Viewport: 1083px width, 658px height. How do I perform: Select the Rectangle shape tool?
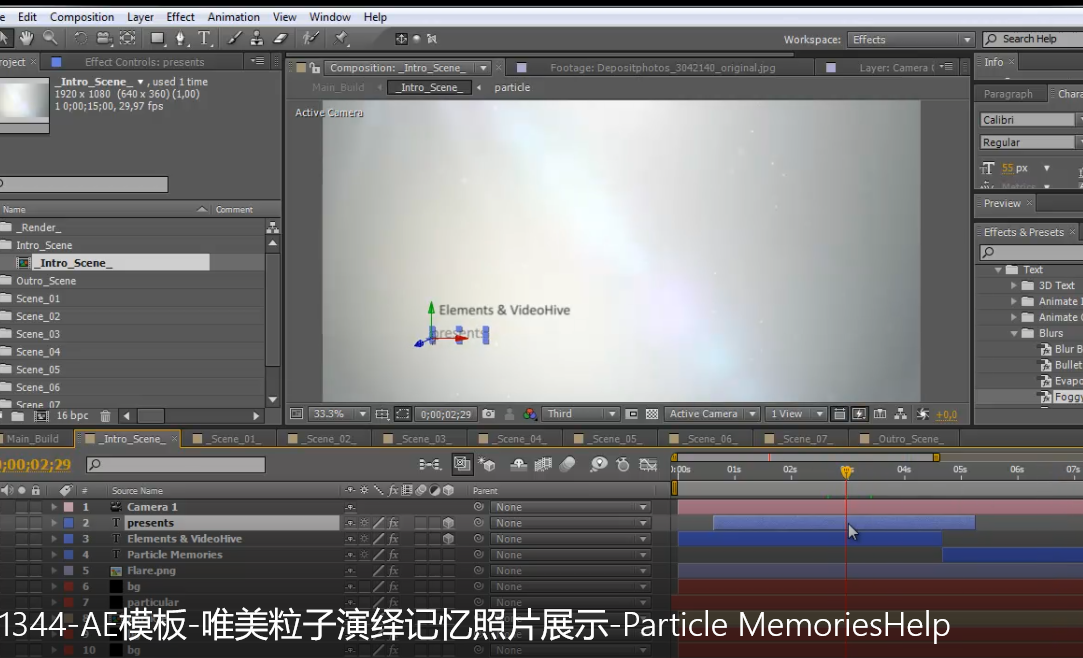click(157, 39)
